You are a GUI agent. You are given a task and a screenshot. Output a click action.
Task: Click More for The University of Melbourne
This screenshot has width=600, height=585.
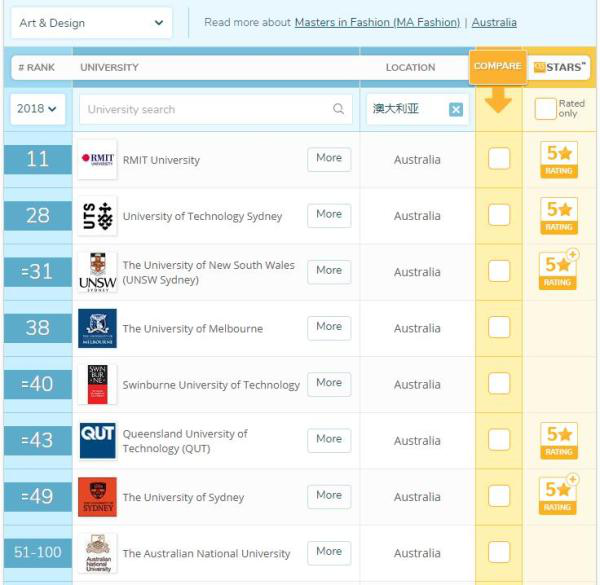tap(329, 327)
